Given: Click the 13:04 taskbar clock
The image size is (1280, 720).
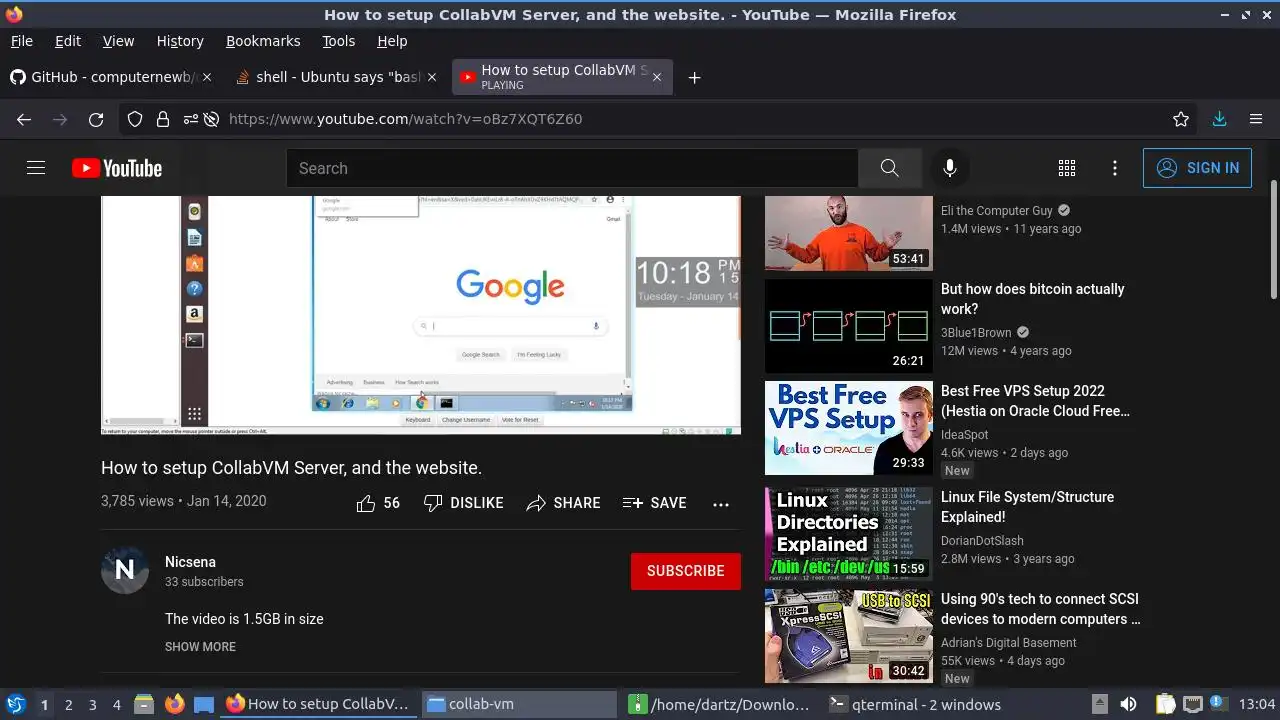Looking at the screenshot, I should (x=1257, y=704).
